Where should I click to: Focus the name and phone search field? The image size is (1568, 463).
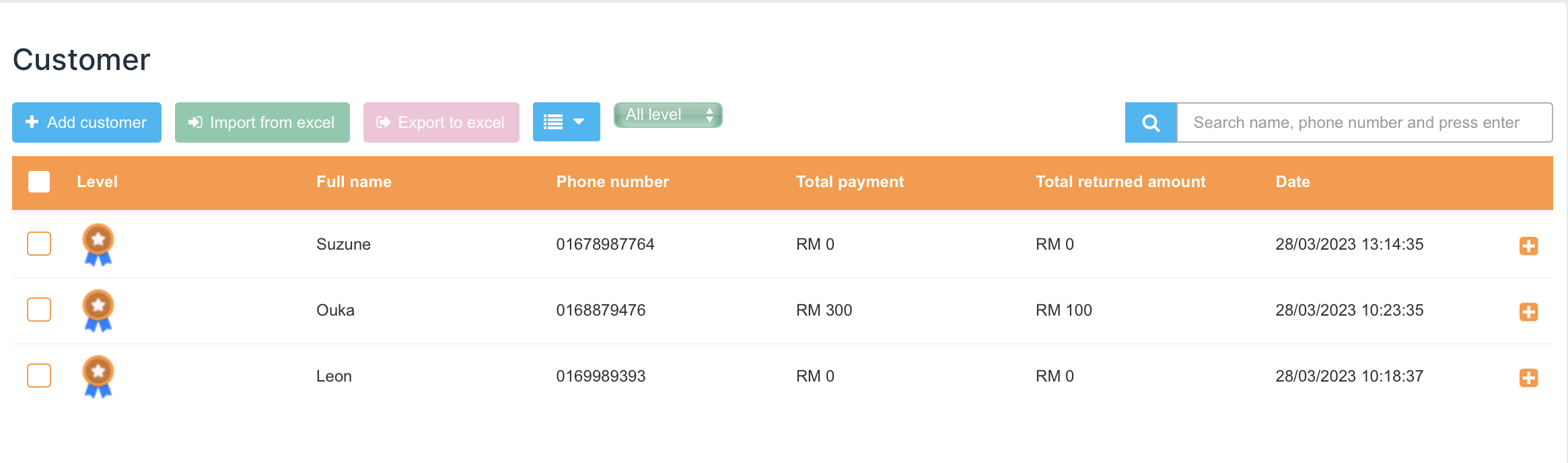1363,122
